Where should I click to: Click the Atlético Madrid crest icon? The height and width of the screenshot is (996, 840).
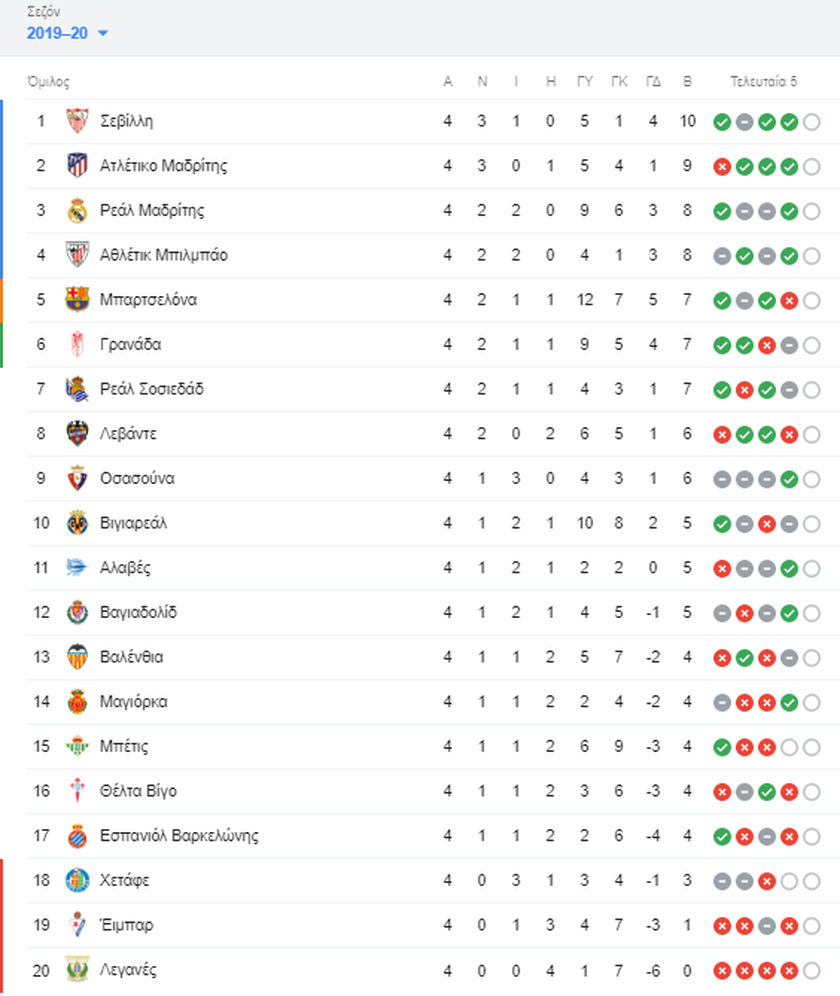[78, 166]
